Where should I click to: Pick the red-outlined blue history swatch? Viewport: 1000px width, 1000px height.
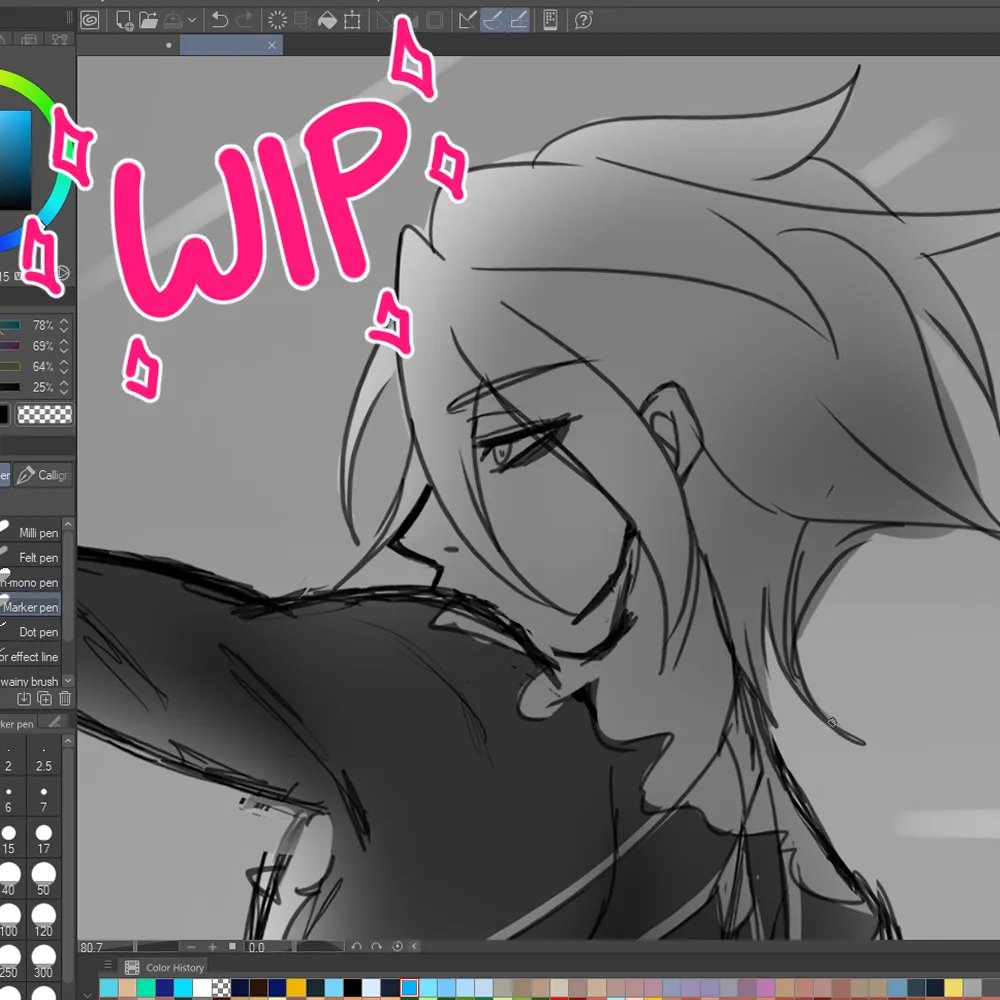click(x=409, y=988)
